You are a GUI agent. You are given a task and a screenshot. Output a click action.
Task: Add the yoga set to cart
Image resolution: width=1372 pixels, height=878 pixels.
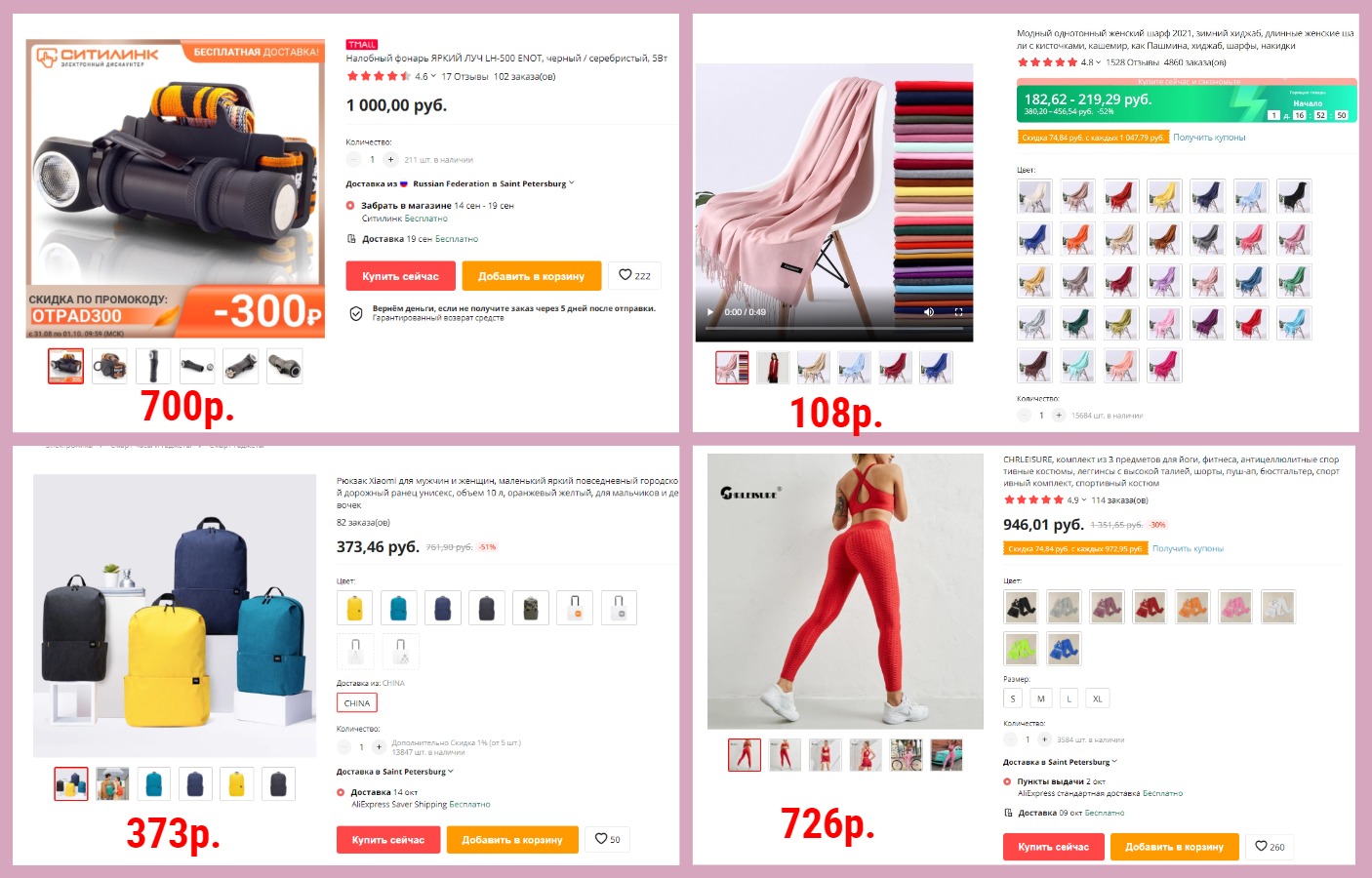(1174, 847)
